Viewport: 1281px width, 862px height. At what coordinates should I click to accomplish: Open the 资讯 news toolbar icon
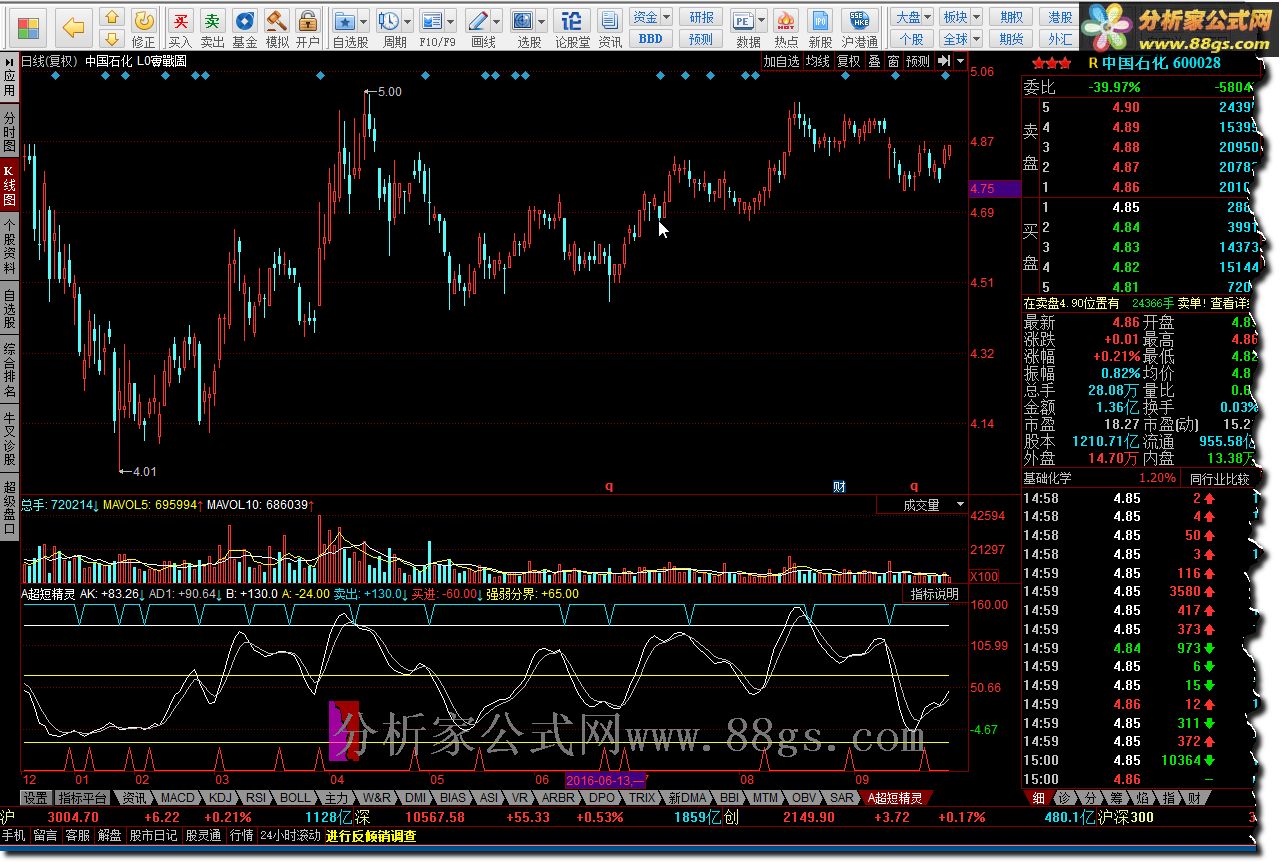pos(610,27)
